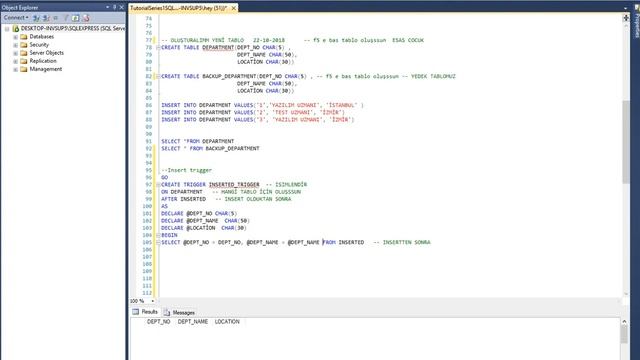Click the Refresh icon in Object Explorer toolbar
This screenshot has width=640, height=360.
pyautogui.click(x=76, y=18)
